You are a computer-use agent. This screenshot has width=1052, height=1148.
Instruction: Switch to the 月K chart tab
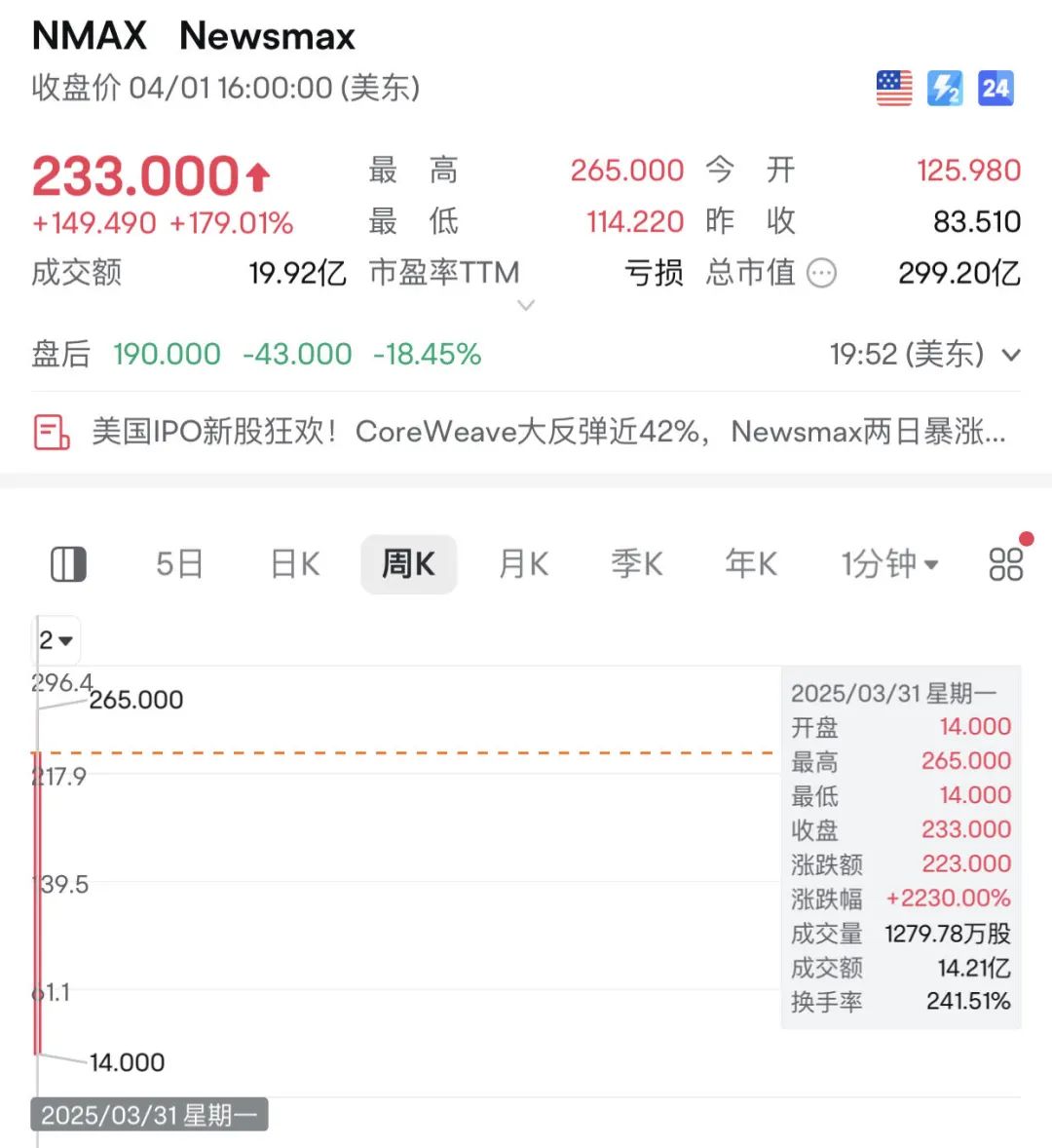pos(523,564)
